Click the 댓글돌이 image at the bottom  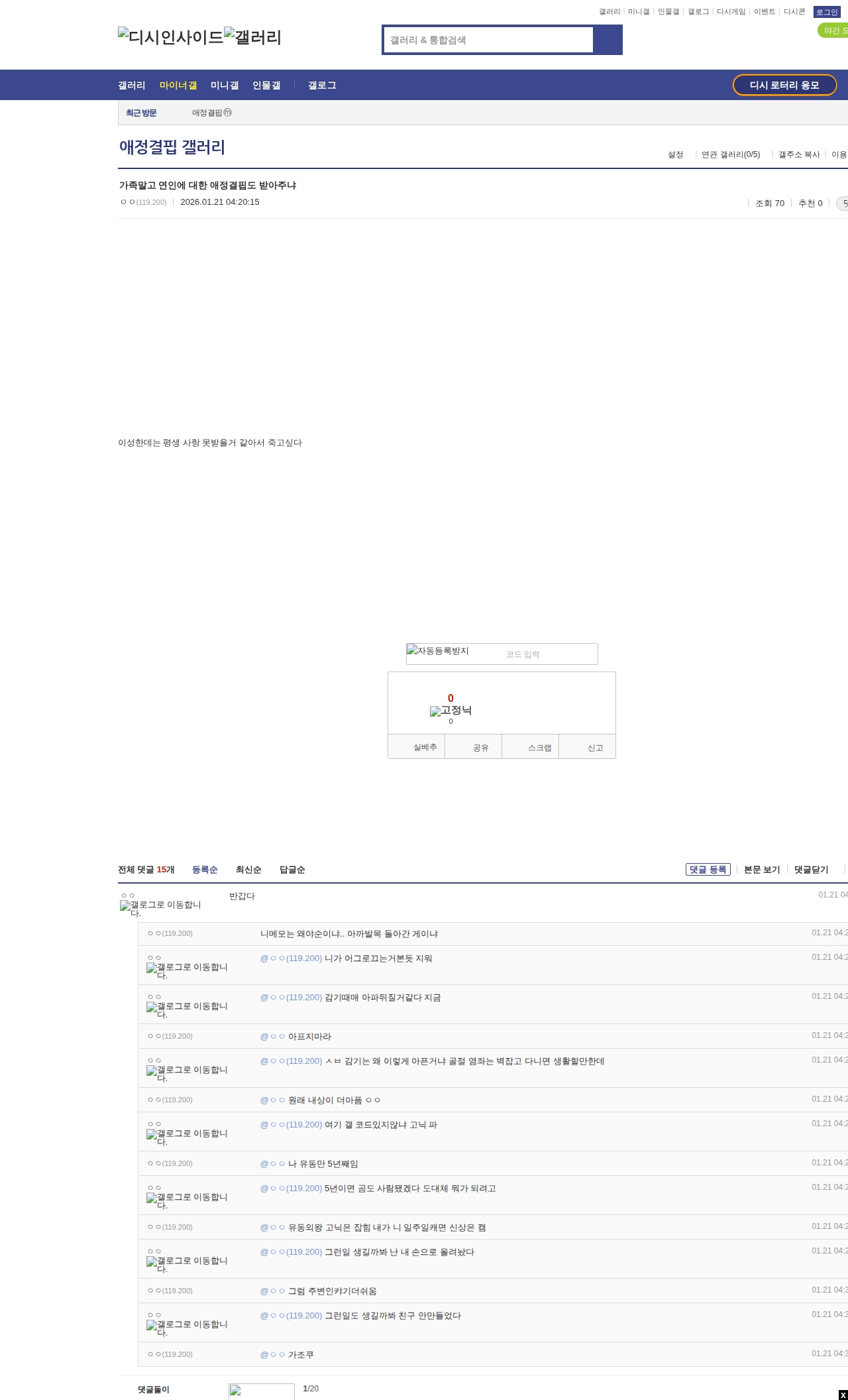(x=262, y=1391)
